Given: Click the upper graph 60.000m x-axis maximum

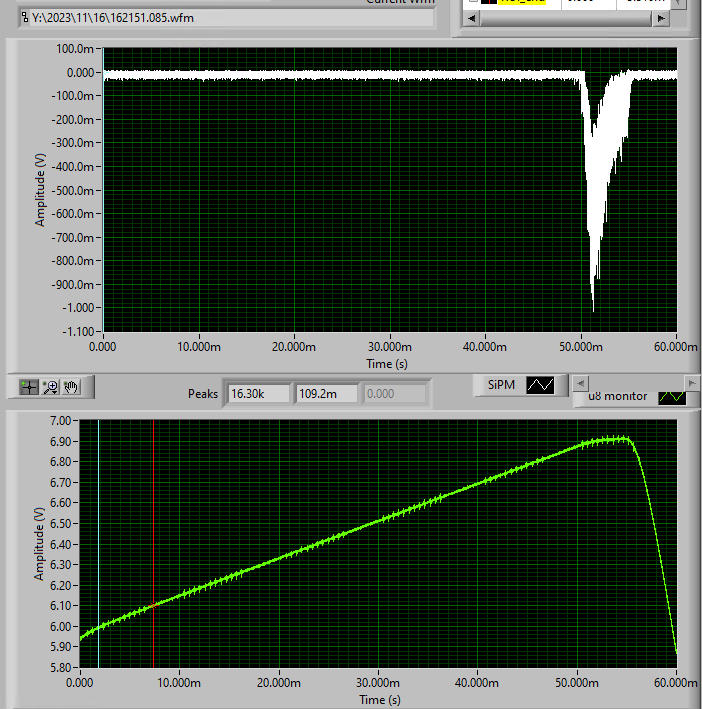Looking at the screenshot, I should pos(676,347).
